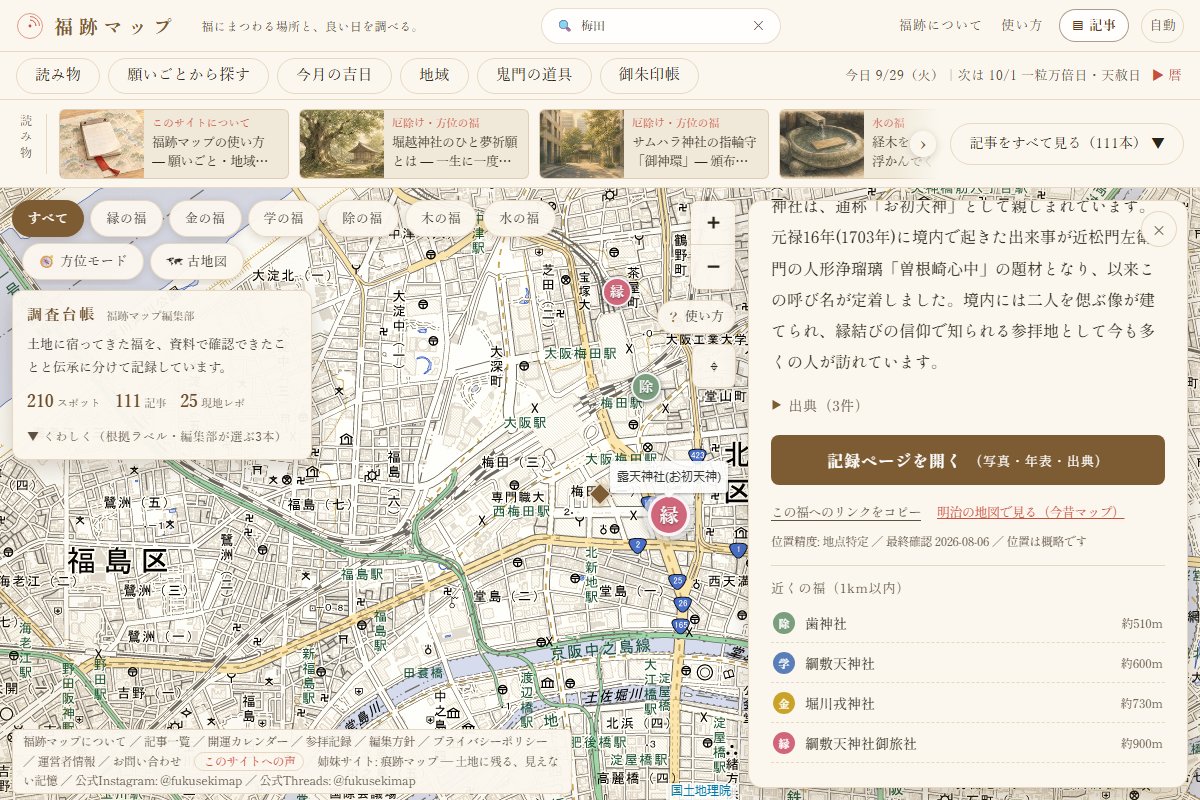Viewport: 1200px width, 800px height.
Task: Select the すべて filter chip
Action: (x=48, y=218)
